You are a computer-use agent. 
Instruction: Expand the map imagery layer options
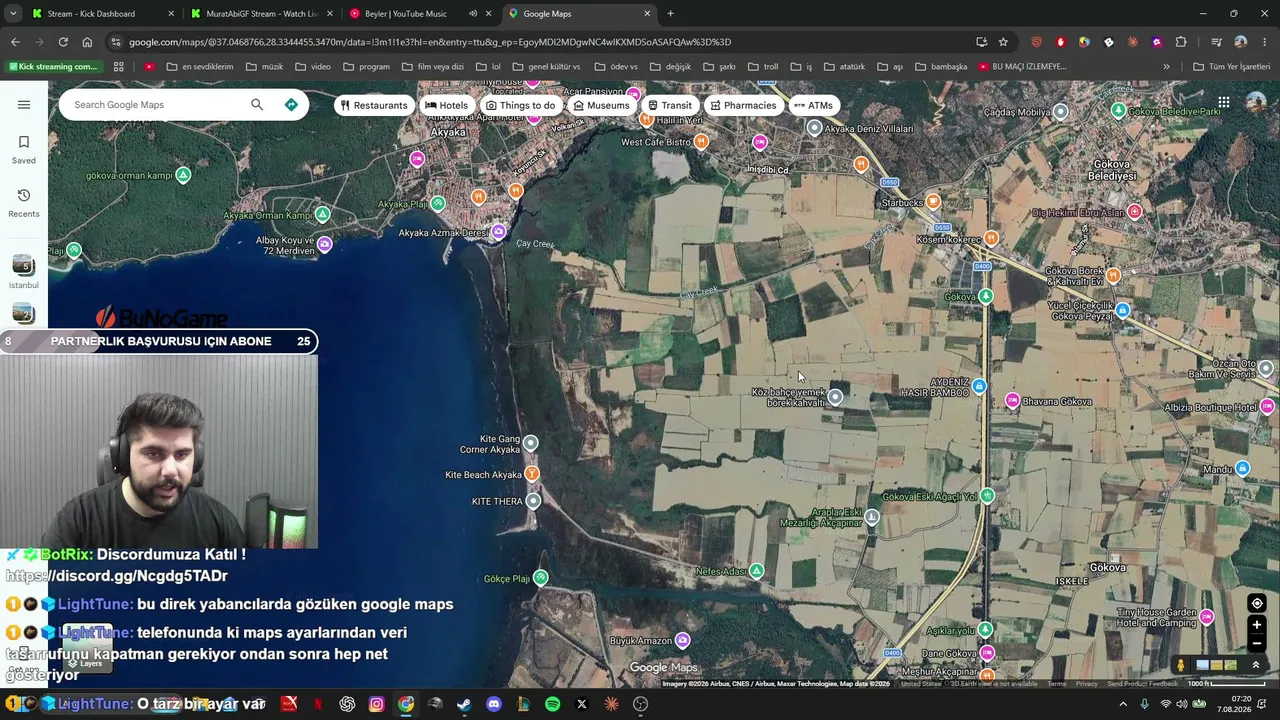point(1256,665)
